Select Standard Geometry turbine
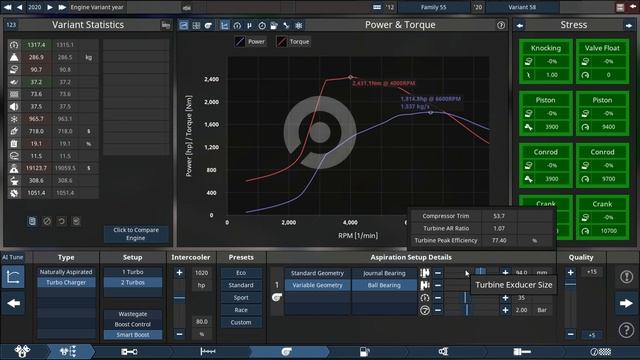This screenshot has height=360, width=640. 317,273
